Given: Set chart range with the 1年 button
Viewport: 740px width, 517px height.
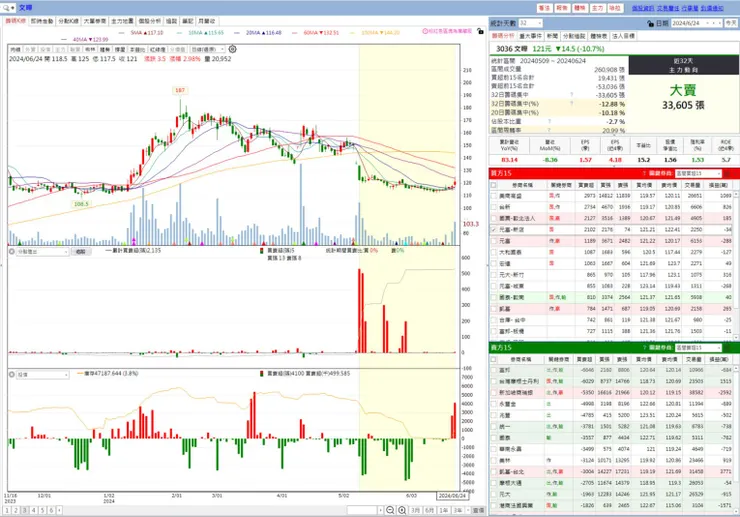Looking at the screenshot, I should click(x=444, y=510).
